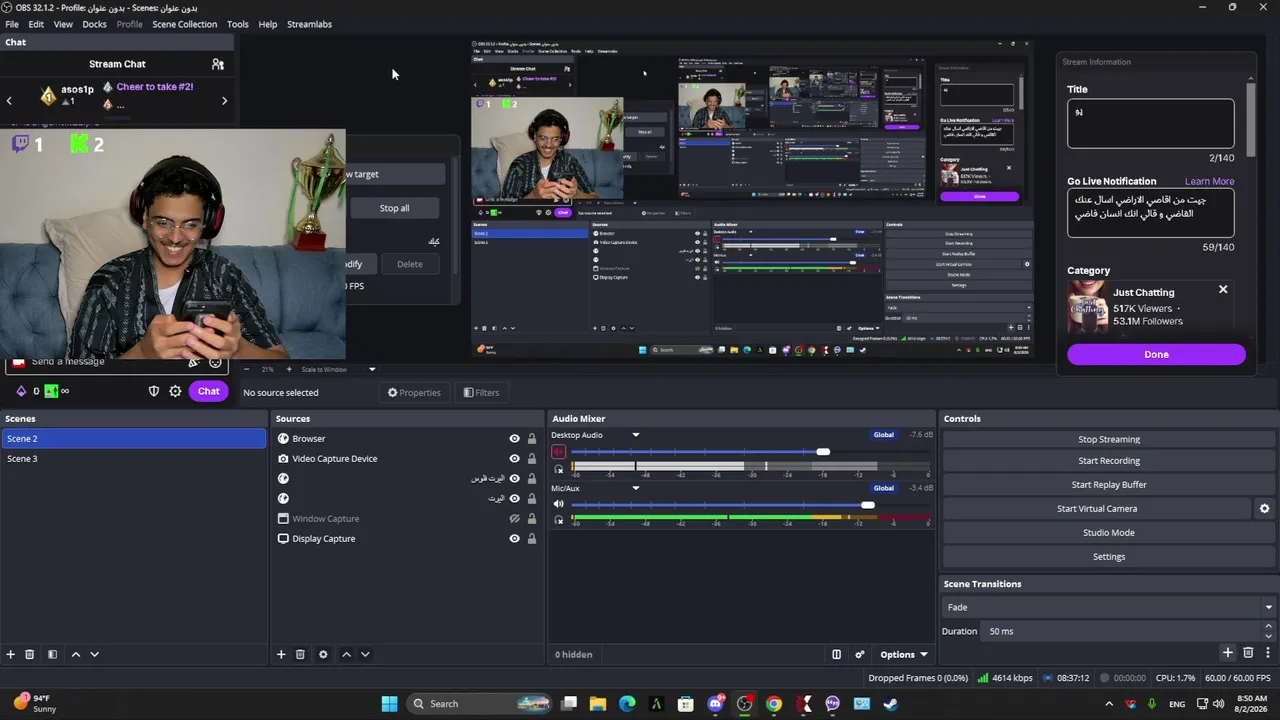
Task: Open Steam from taskbar
Action: point(890,704)
